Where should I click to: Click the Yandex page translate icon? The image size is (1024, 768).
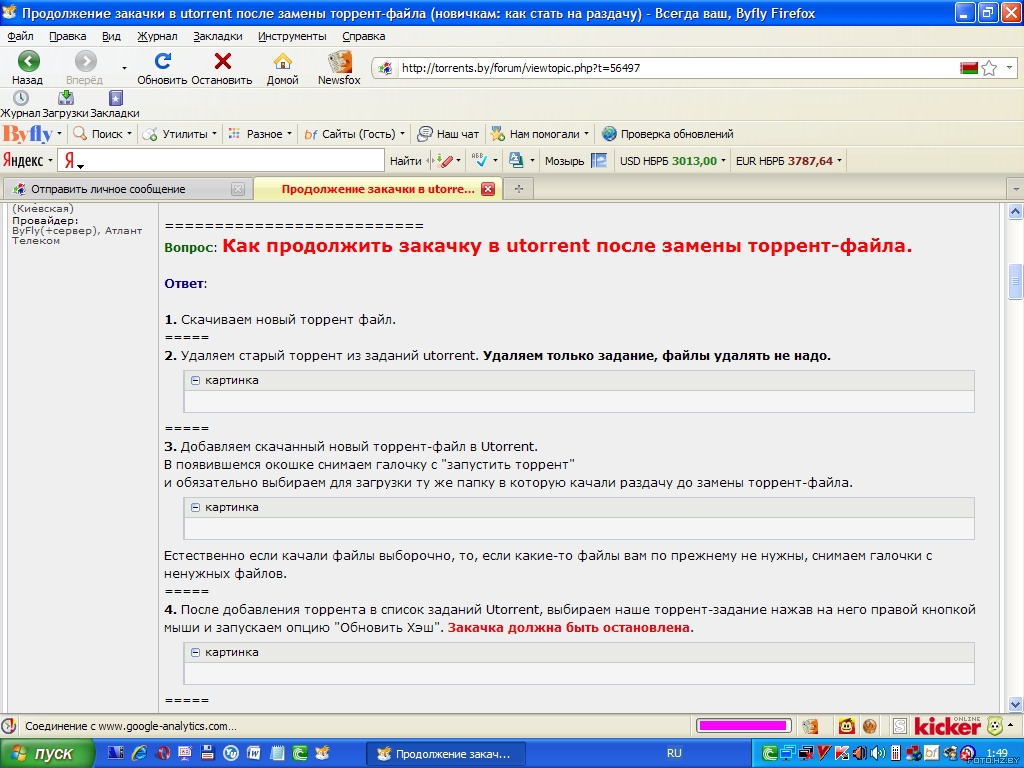pyautogui.click(x=517, y=161)
